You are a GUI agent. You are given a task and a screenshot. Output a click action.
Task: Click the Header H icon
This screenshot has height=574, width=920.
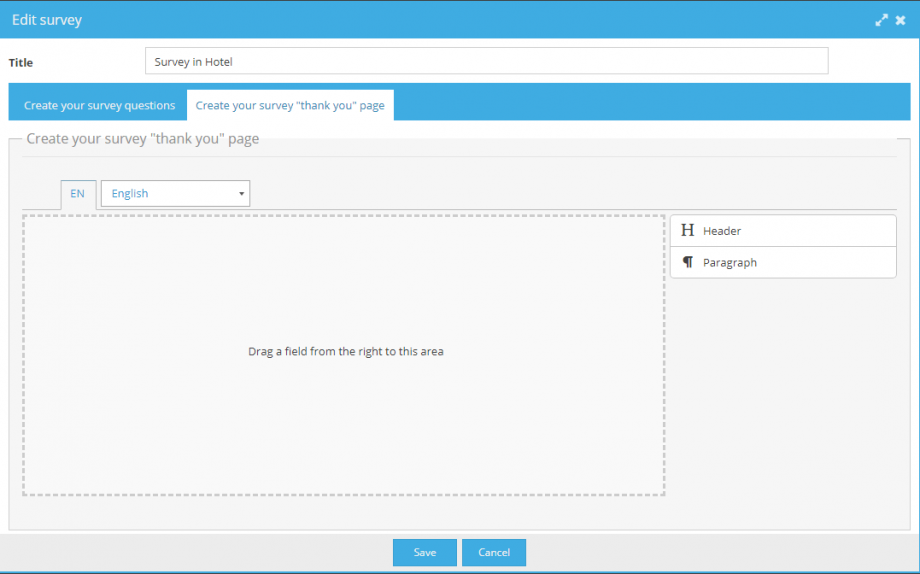point(688,230)
